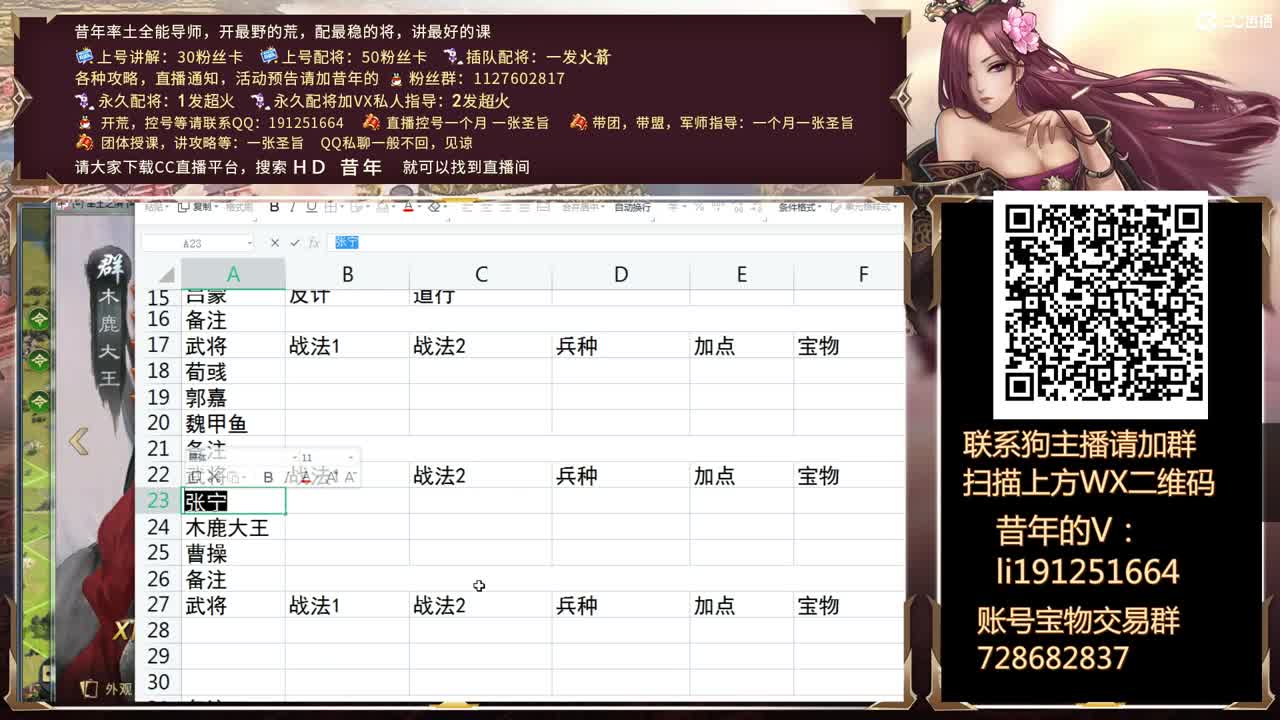
Task: Open the 粘贴 paste dropdown
Action: pyautogui.click(x=155, y=207)
